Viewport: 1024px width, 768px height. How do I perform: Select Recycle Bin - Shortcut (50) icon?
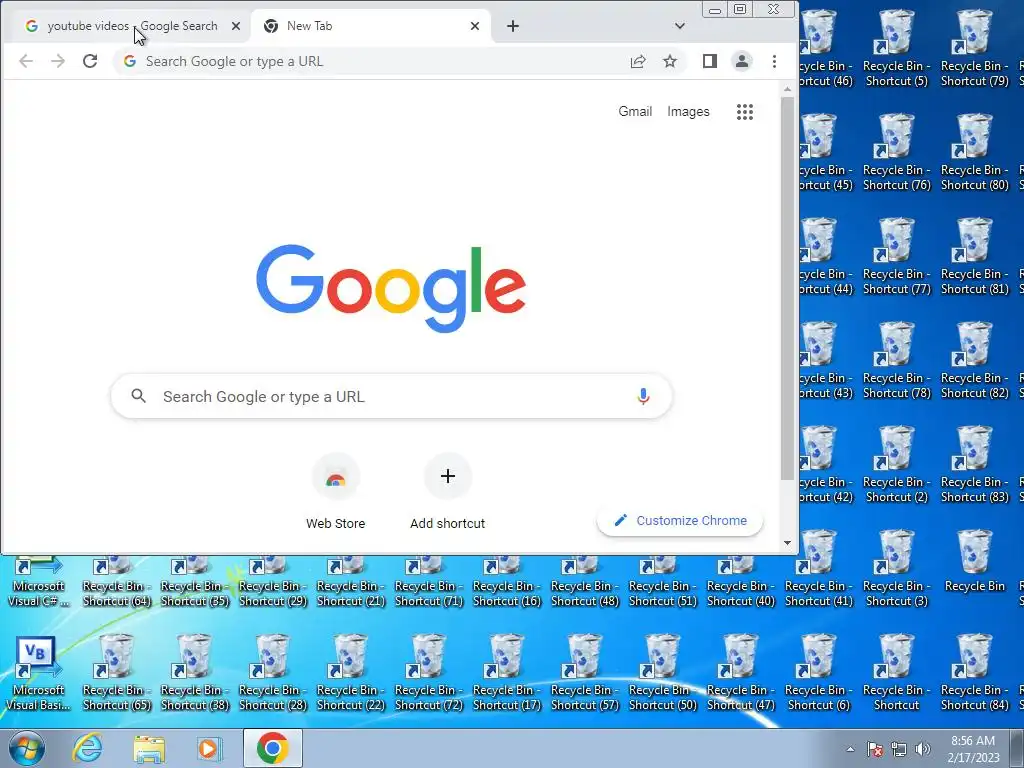pos(663,673)
